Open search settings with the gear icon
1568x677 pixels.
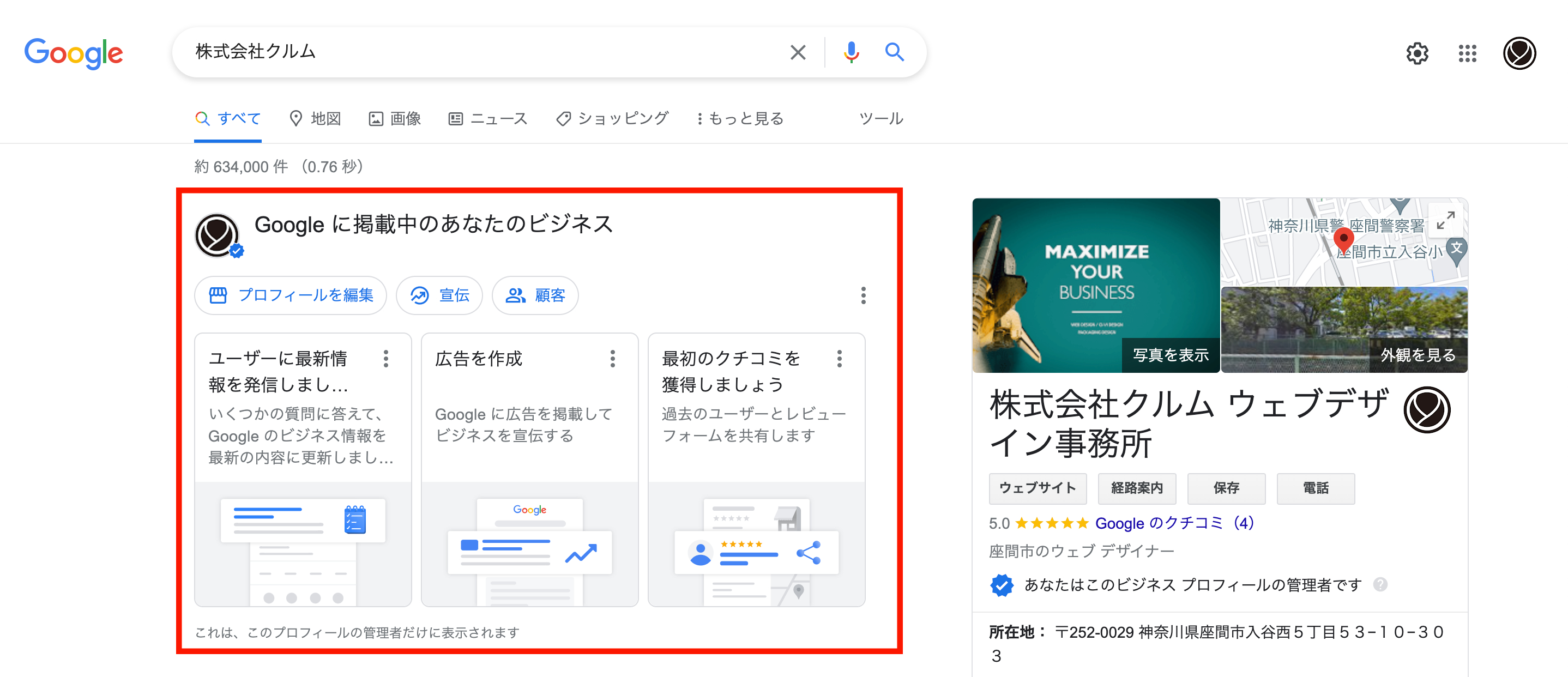coord(1417,53)
